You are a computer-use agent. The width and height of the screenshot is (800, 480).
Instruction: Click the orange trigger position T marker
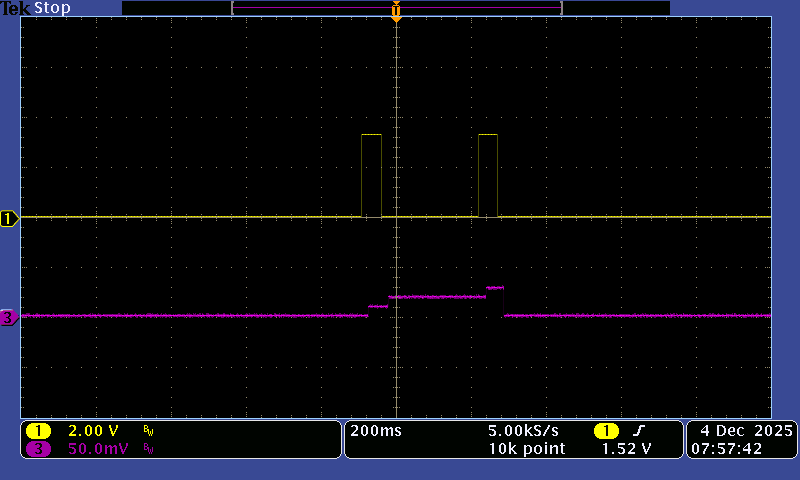[396, 14]
